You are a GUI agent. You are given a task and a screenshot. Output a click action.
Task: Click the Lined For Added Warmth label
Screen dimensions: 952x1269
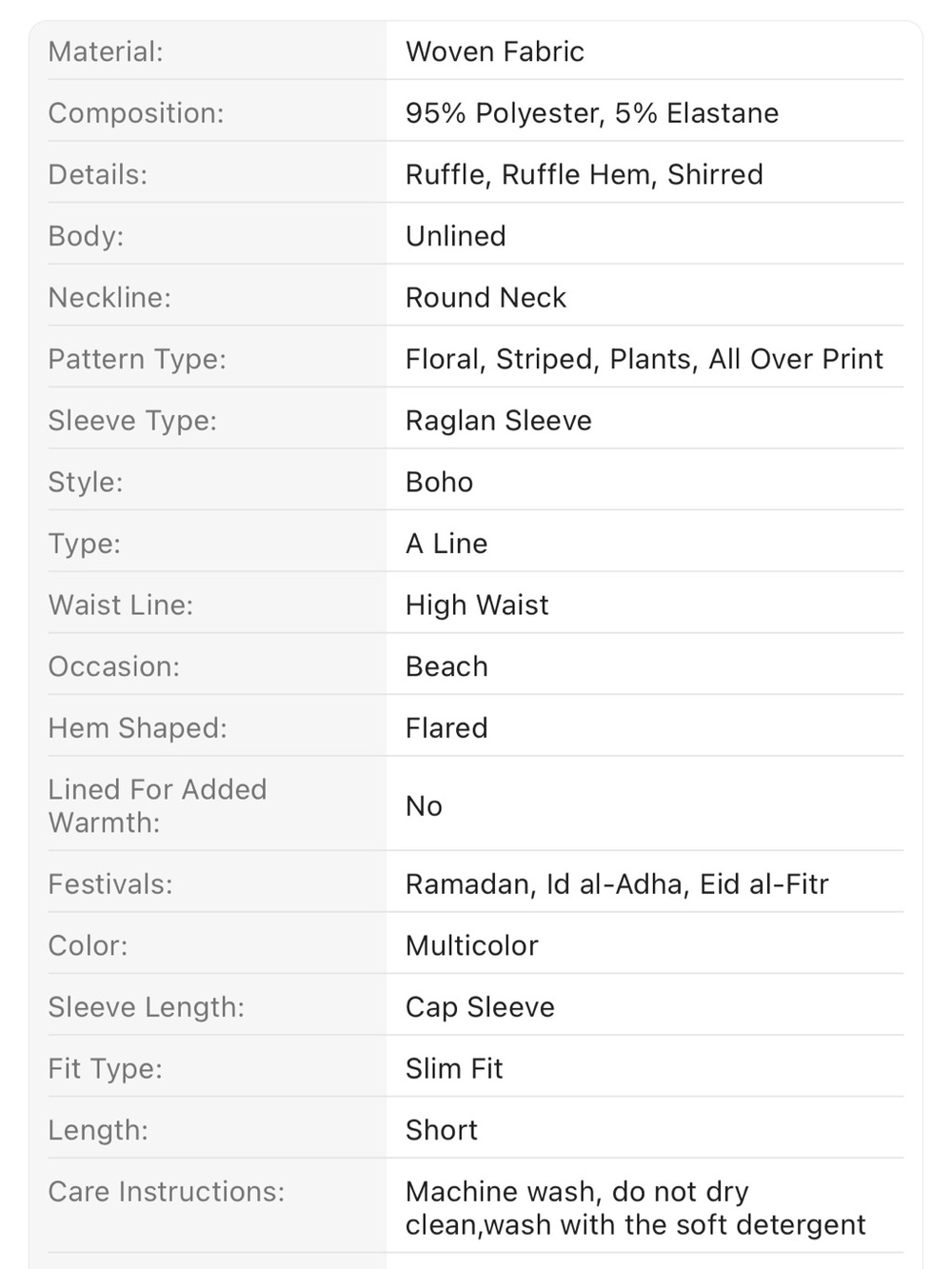pos(158,805)
